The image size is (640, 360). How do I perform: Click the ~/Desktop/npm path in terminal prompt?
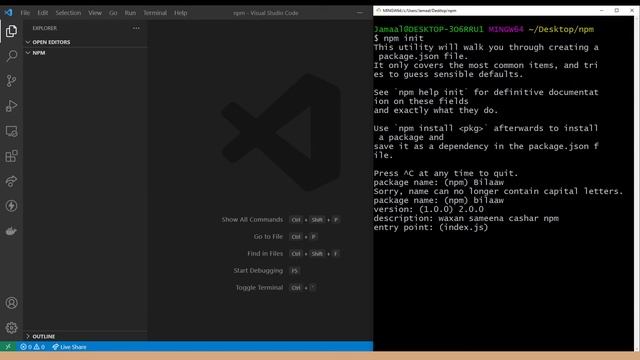[561, 29]
